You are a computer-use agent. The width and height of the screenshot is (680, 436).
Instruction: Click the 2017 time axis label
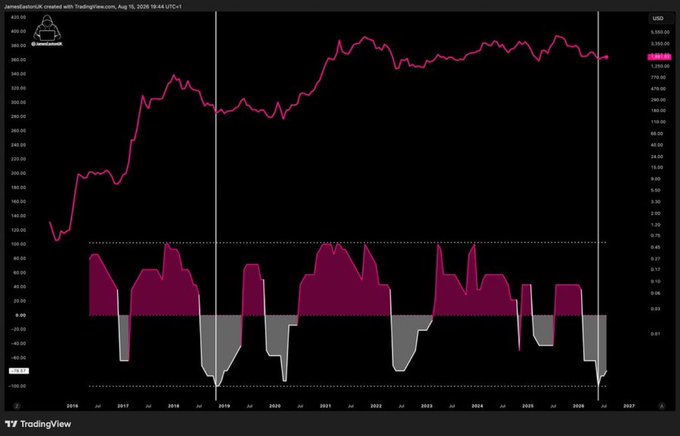(x=123, y=406)
